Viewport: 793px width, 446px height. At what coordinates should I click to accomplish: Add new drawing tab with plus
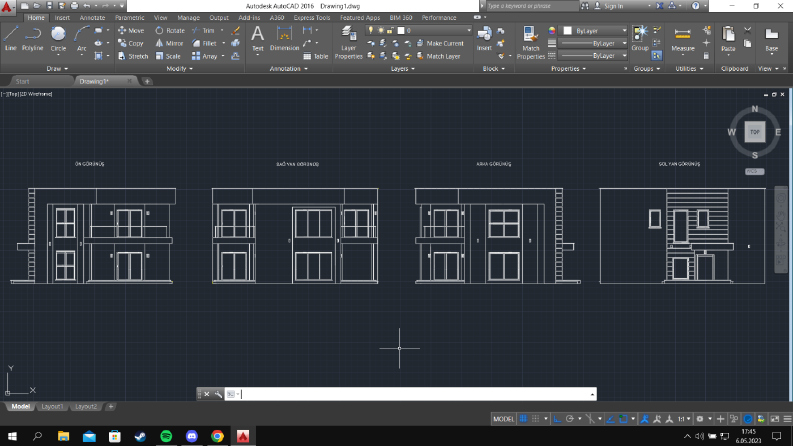pos(147,81)
